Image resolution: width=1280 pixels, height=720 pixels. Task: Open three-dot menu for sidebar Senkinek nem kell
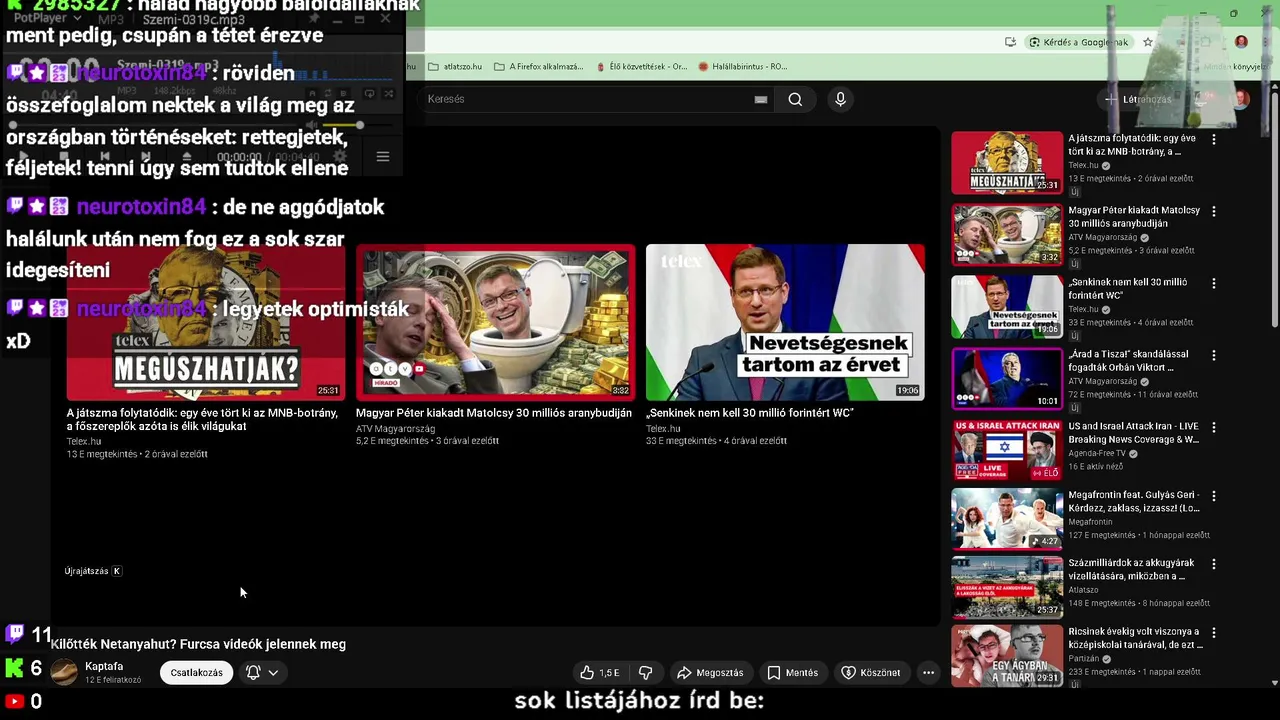point(1213,284)
